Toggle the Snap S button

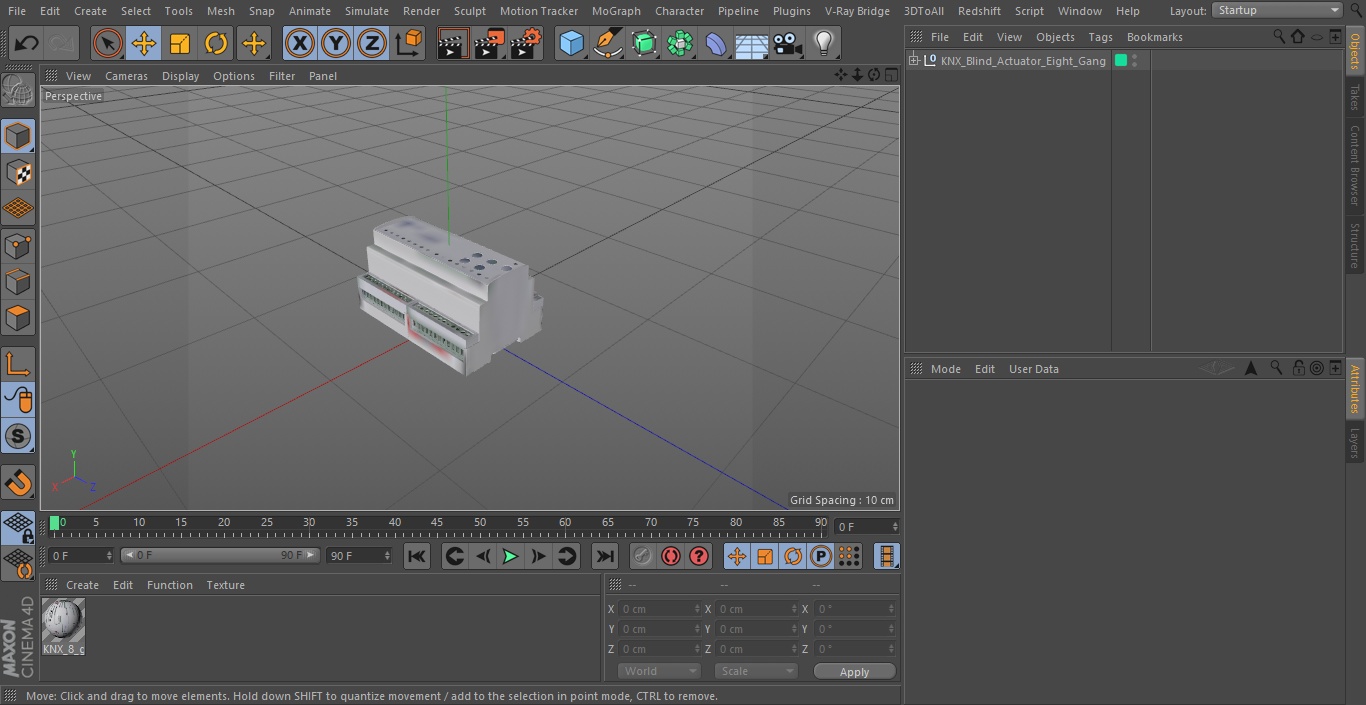(18, 436)
